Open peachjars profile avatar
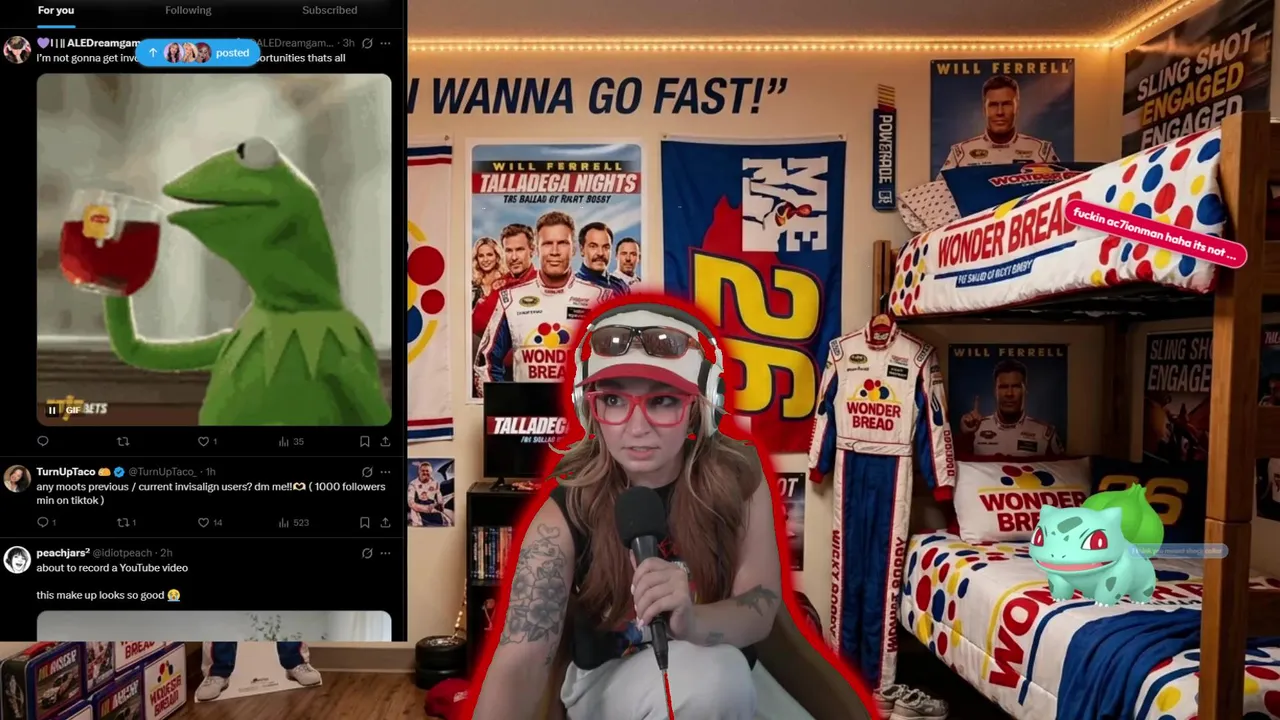 17,559
